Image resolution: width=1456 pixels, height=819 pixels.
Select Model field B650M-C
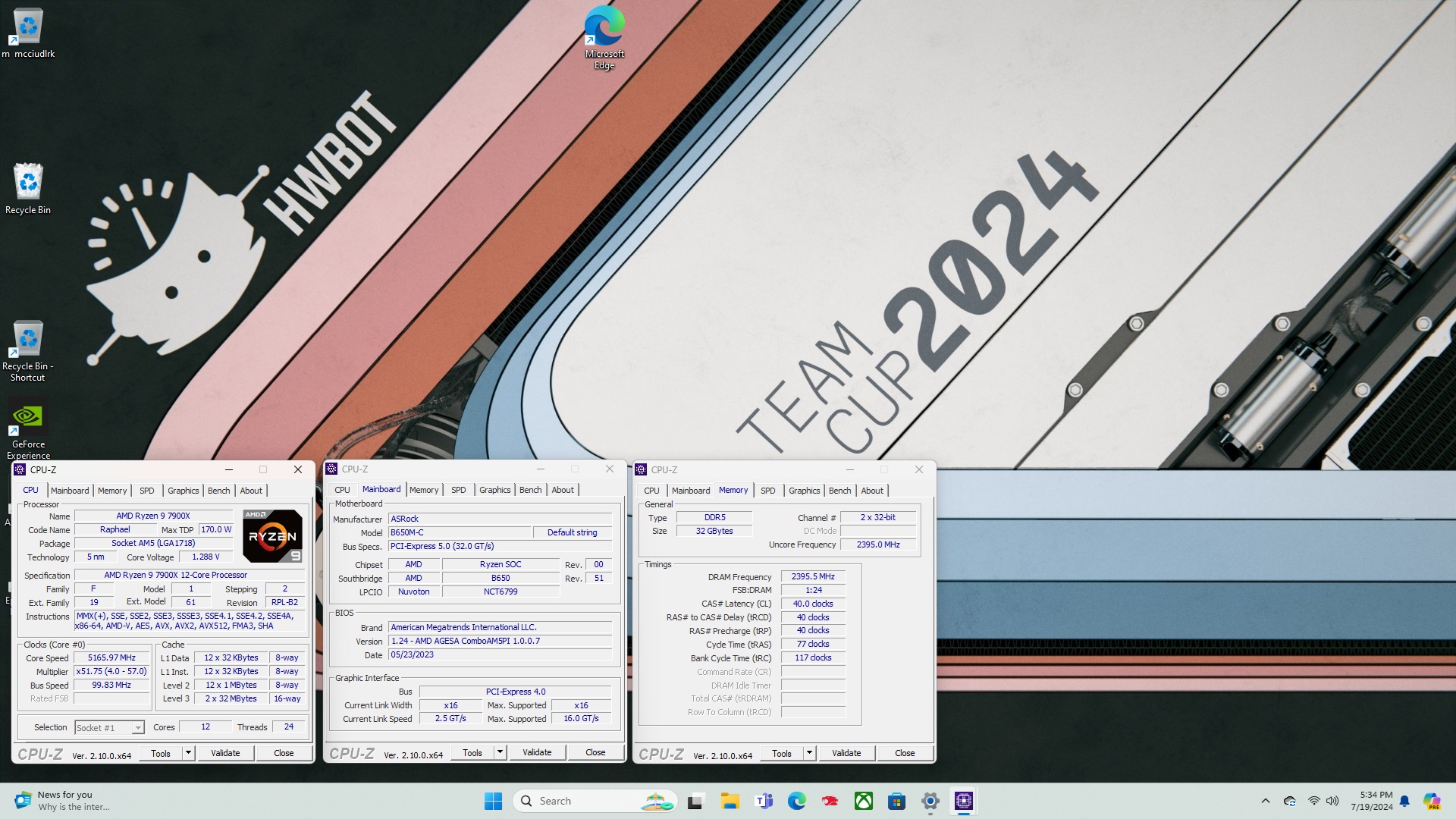point(460,532)
